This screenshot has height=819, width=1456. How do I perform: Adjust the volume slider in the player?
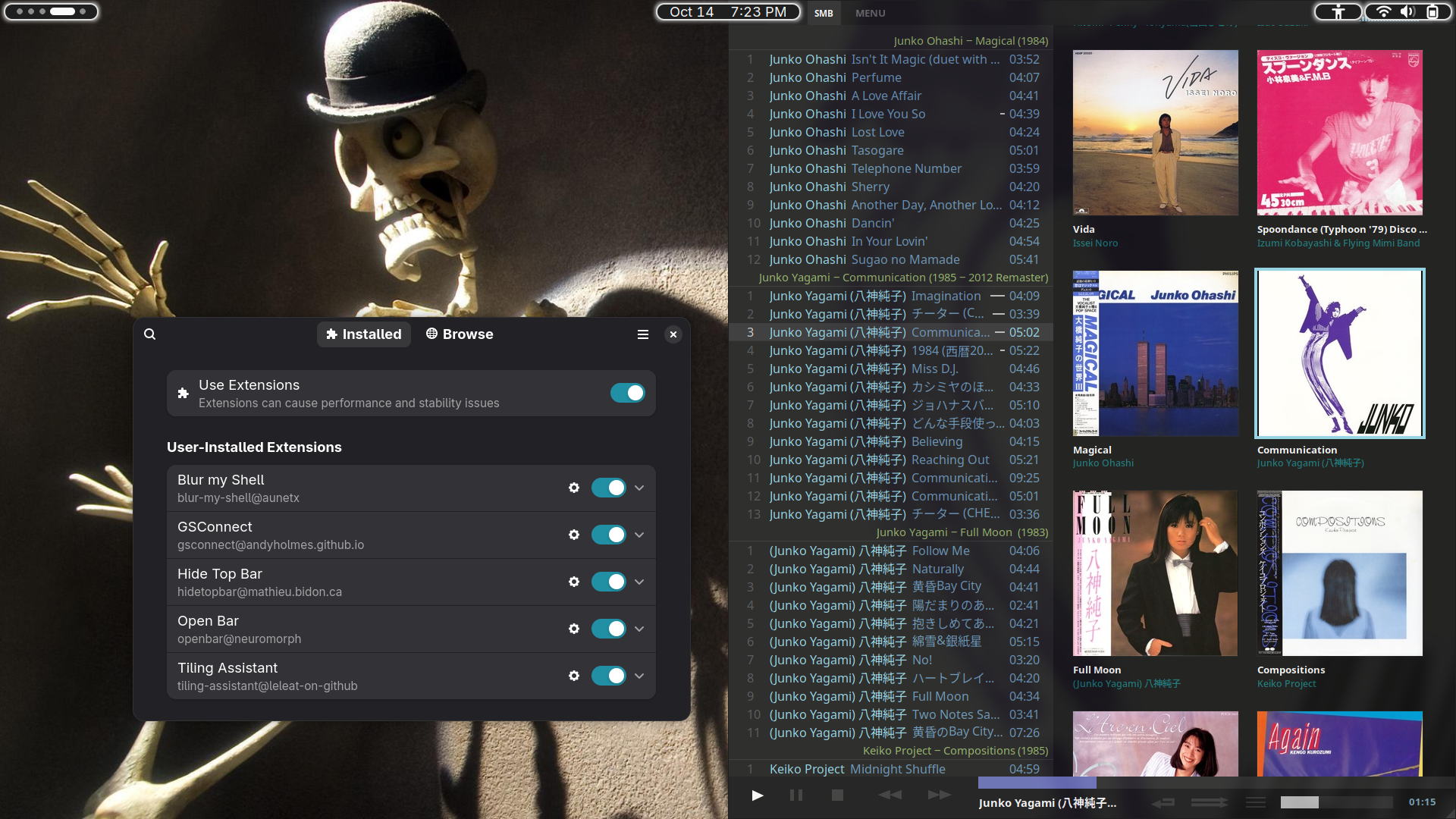coord(1335,802)
